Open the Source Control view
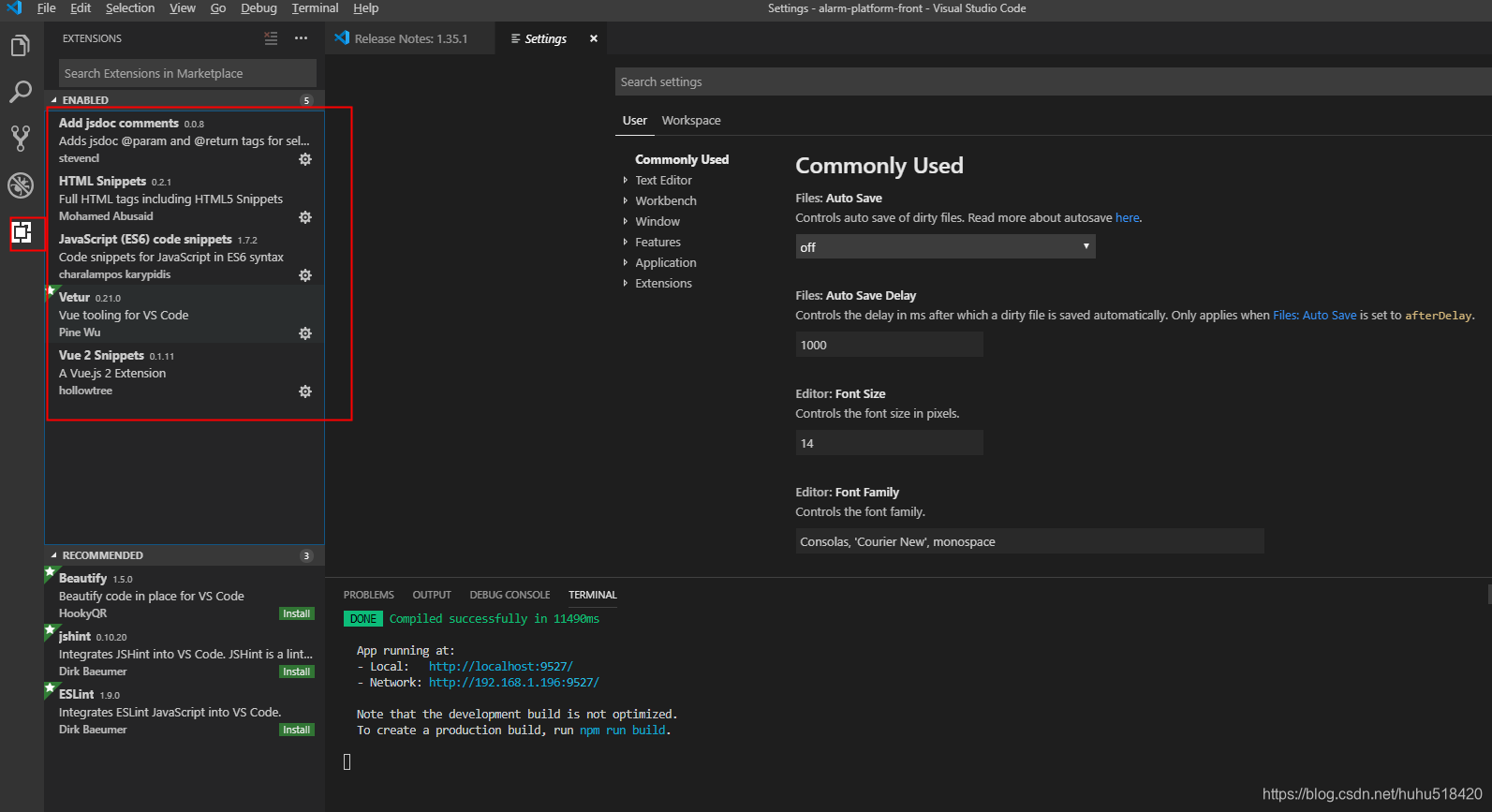The width and height of the screenshot is (1492, 812). point(21,139)
